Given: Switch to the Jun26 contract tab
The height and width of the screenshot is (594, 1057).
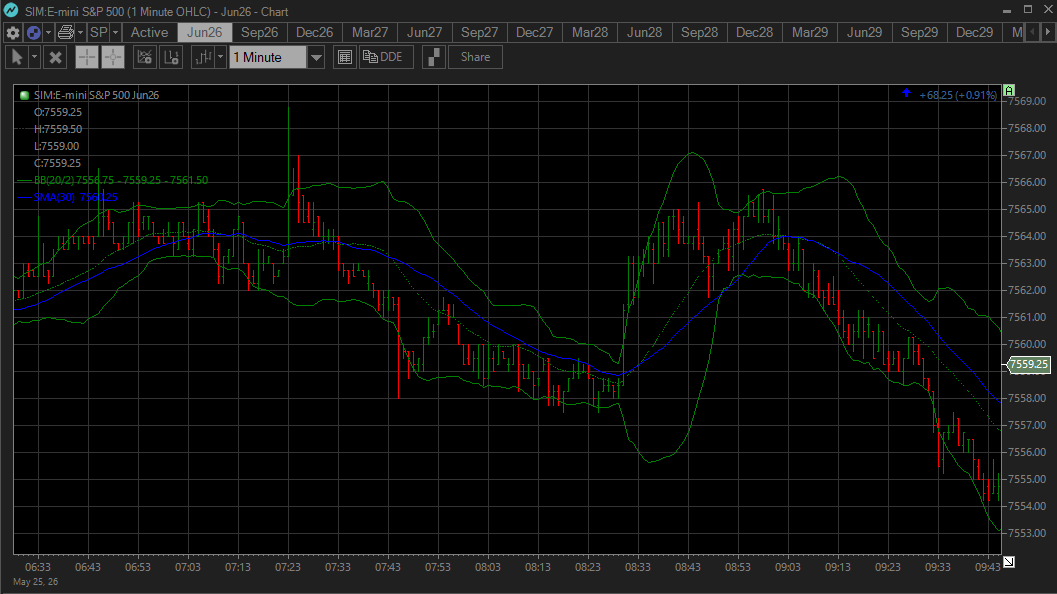Looking at the screenshot, I should click(204, 32).
